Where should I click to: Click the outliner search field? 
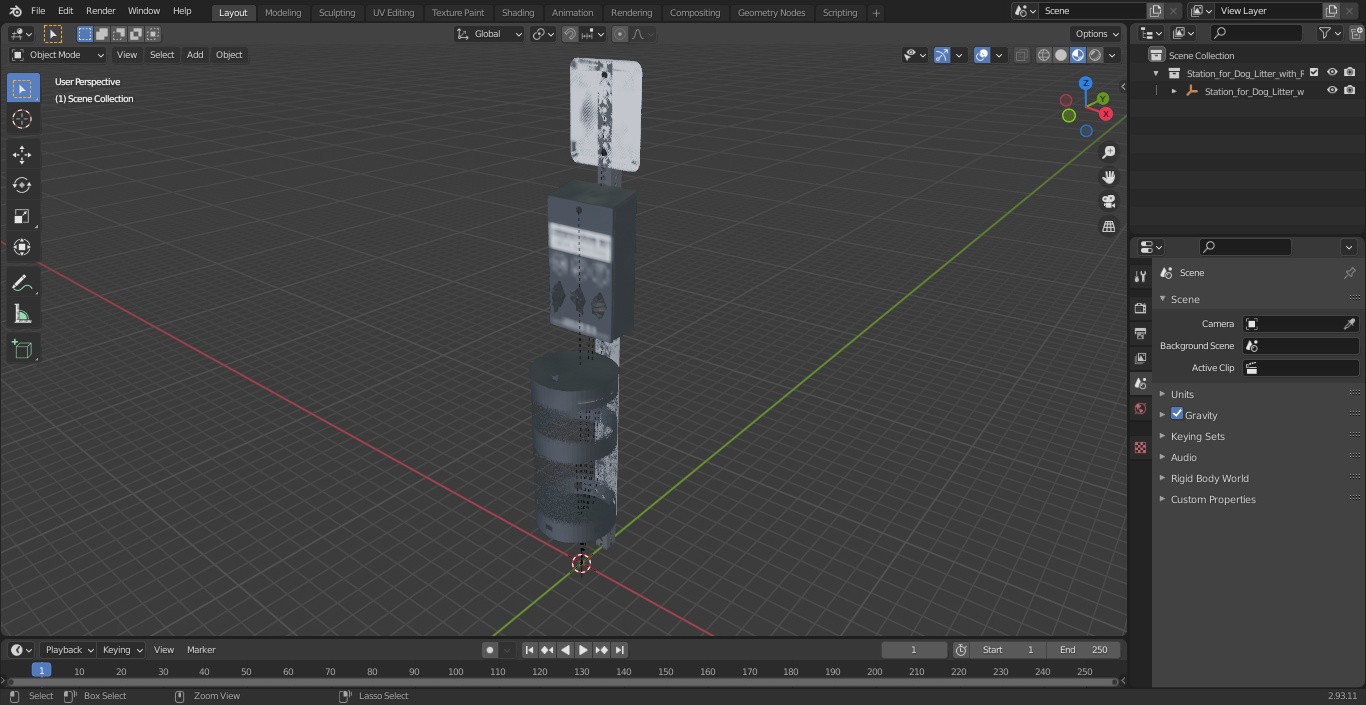[x=1255, y=33]
